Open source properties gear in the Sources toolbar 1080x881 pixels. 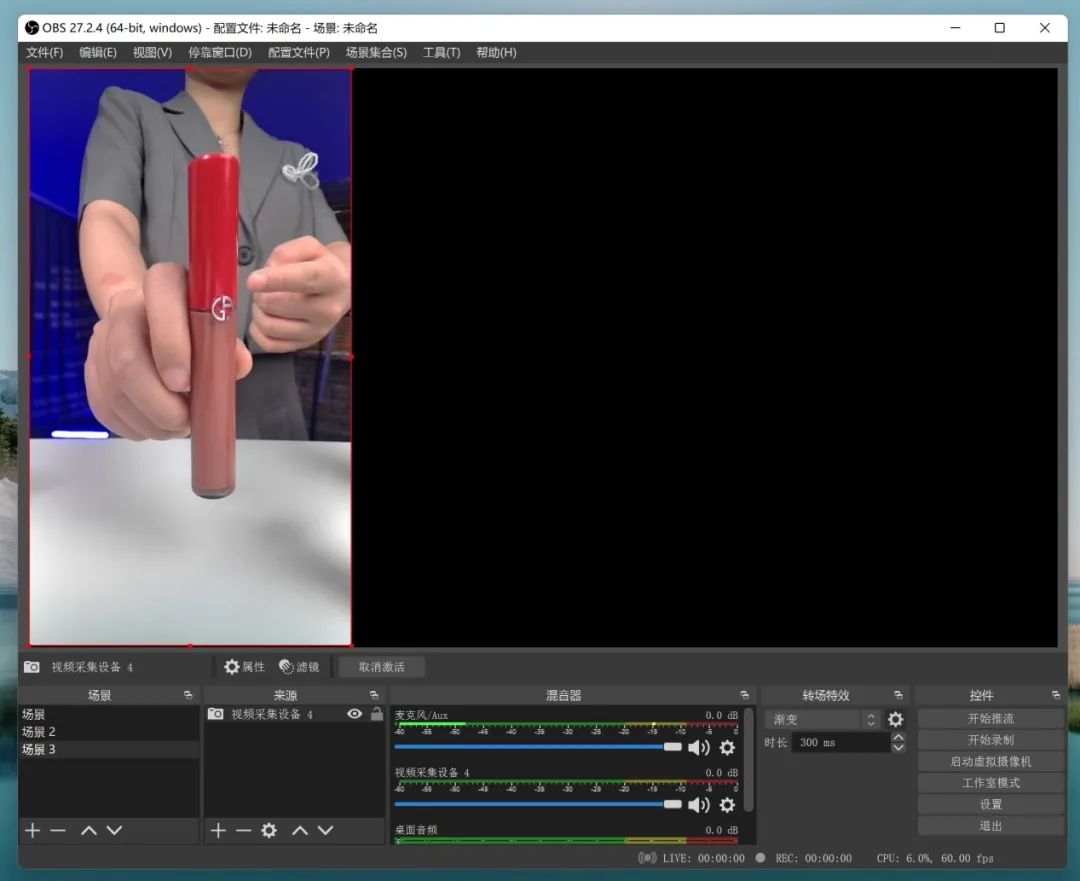point(269,831)
